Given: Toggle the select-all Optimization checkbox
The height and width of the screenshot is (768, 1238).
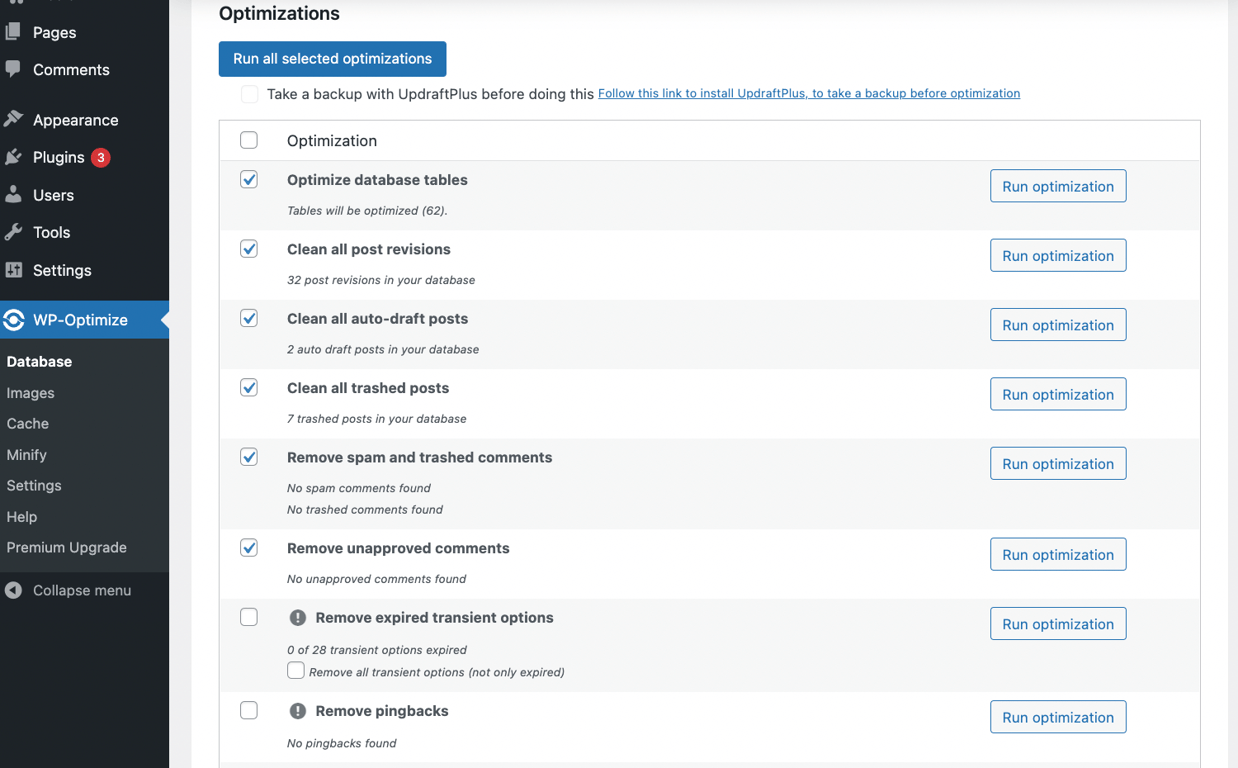Looking at the screenshot, I should point(249,140).
